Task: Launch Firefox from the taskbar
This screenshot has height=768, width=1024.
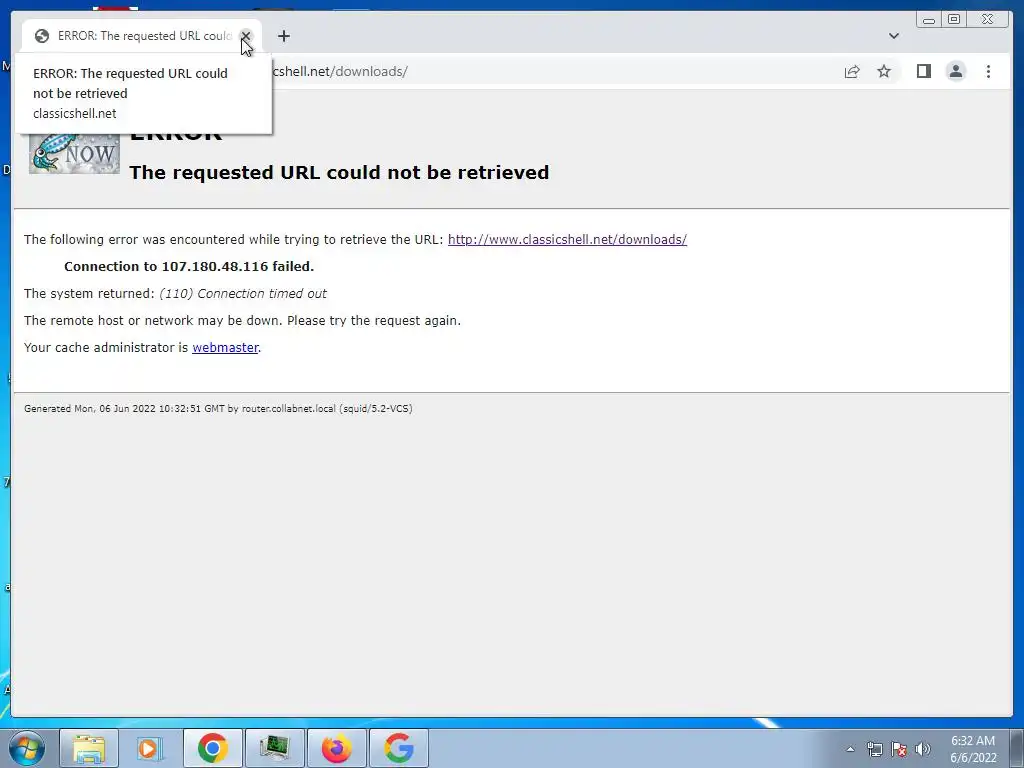Action: tap(336, 748)
